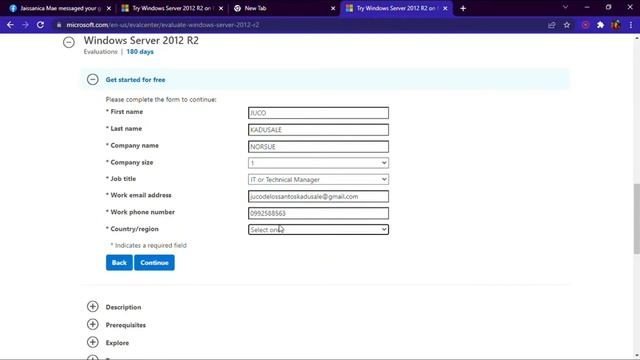Bookmark this page with the star icon

pos(567,25)
